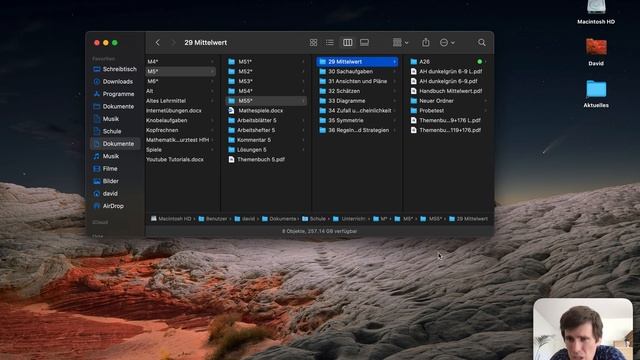
Task: Open the more actions ellipsis menu
Action: click(447, 42)
